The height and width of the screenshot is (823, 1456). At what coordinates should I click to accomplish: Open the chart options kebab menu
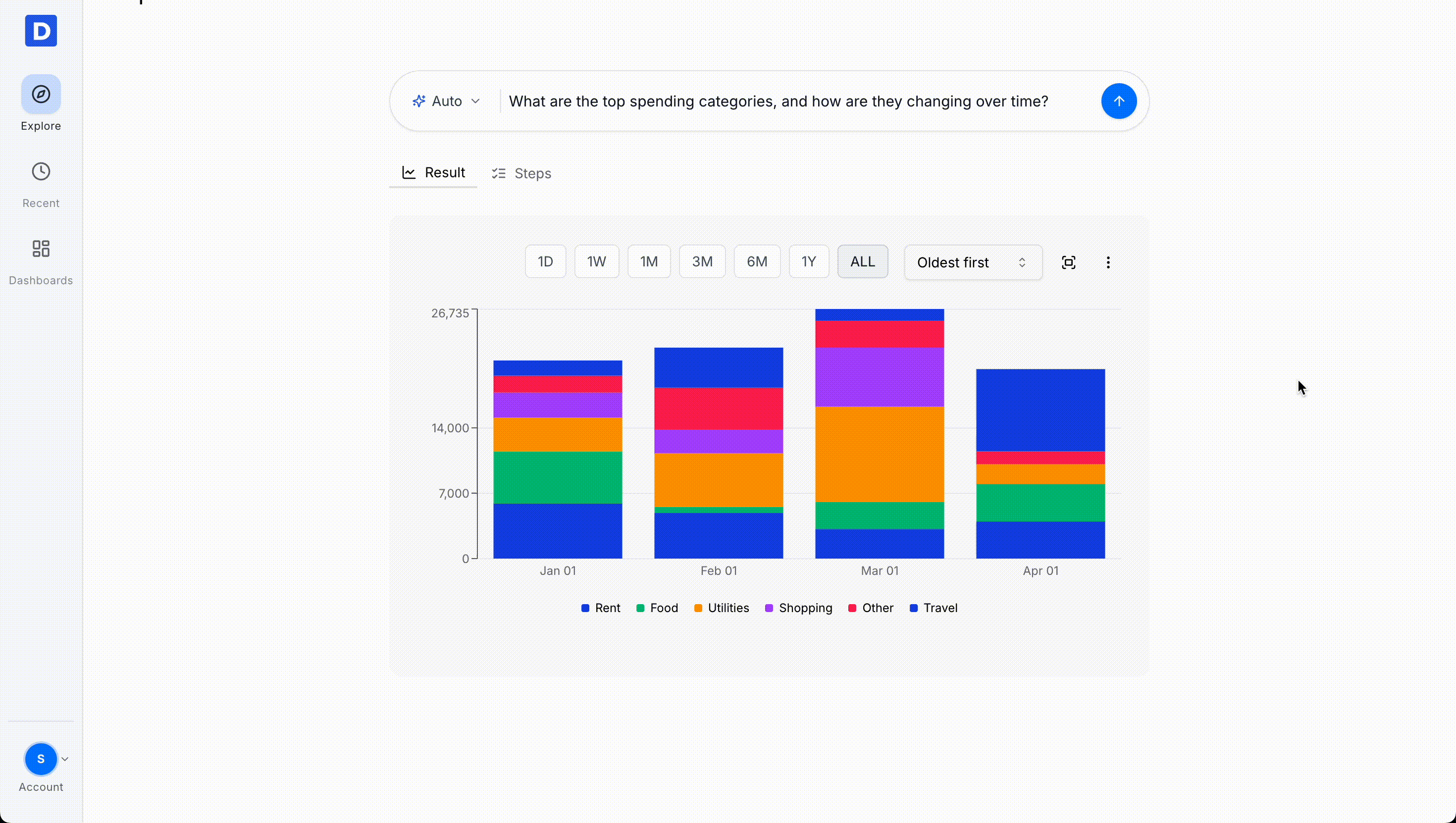coord(1108,262)
